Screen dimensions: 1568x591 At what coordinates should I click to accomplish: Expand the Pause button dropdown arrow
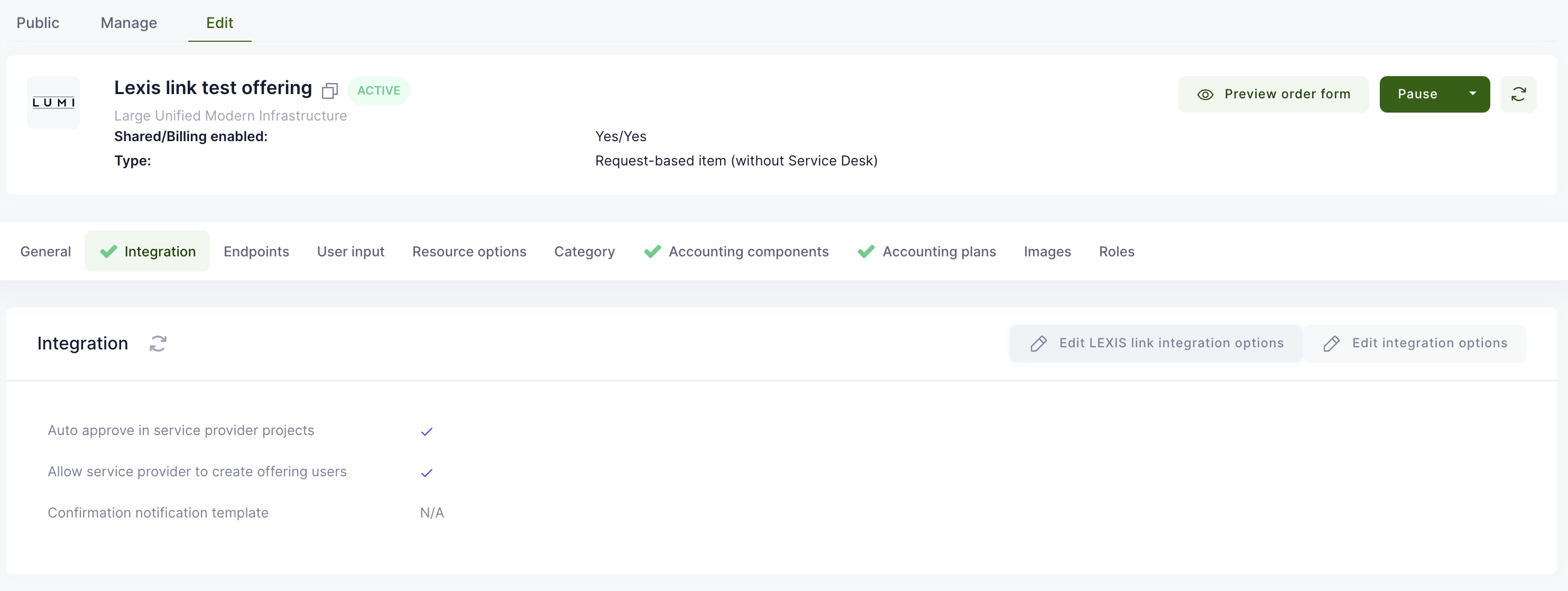(x=1472, y=94)
